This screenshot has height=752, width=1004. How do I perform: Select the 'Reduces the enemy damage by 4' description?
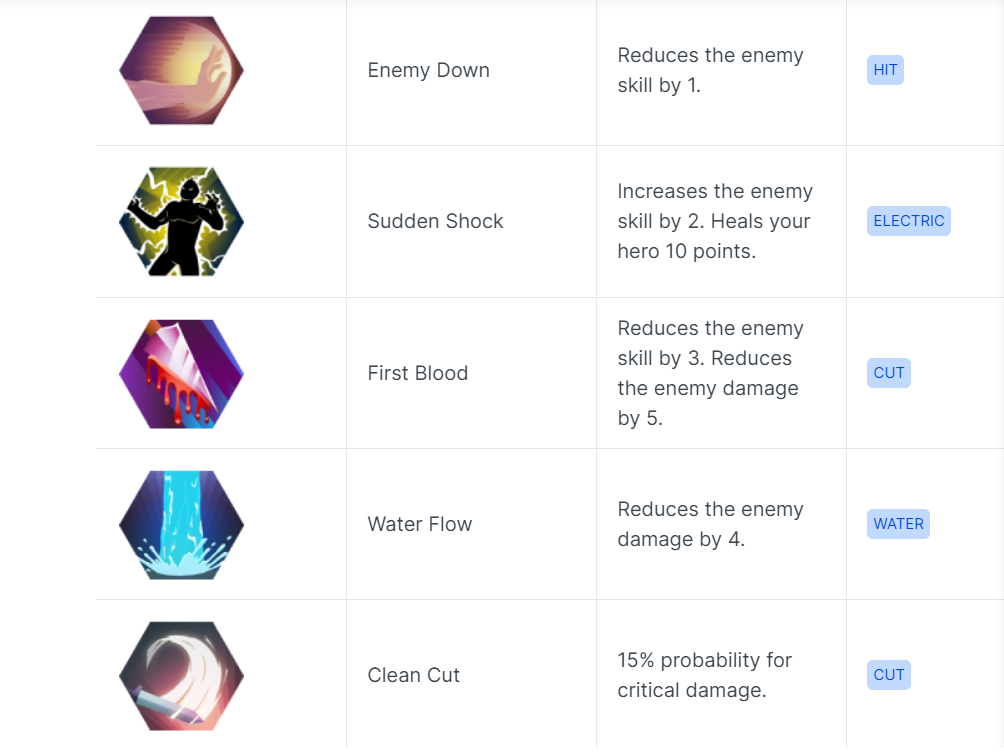710,524
